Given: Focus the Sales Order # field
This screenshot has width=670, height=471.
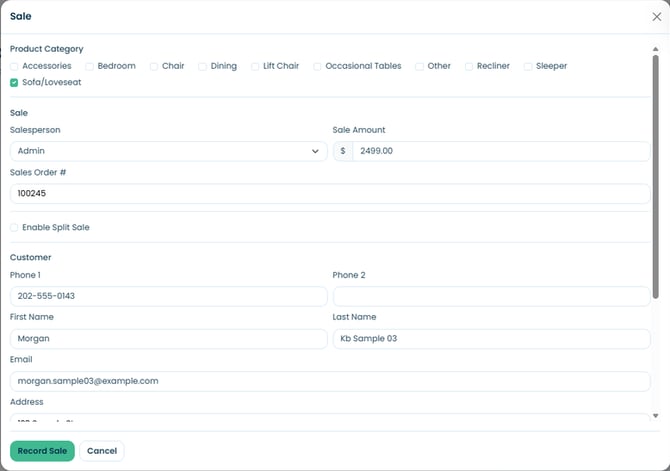Looking at the screenshot, I should pos(330,194).
